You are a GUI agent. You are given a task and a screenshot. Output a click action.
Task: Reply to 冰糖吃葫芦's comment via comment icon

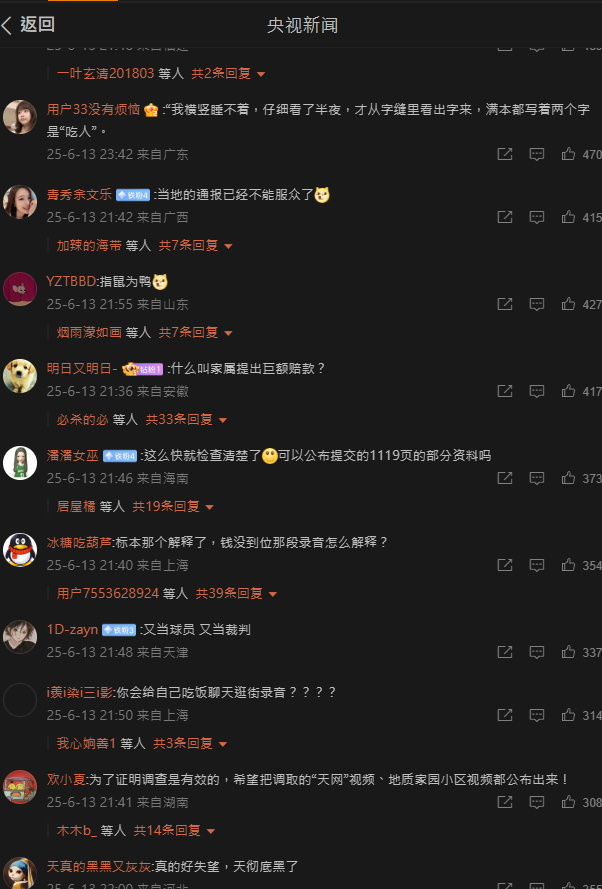tap(536, 565)
